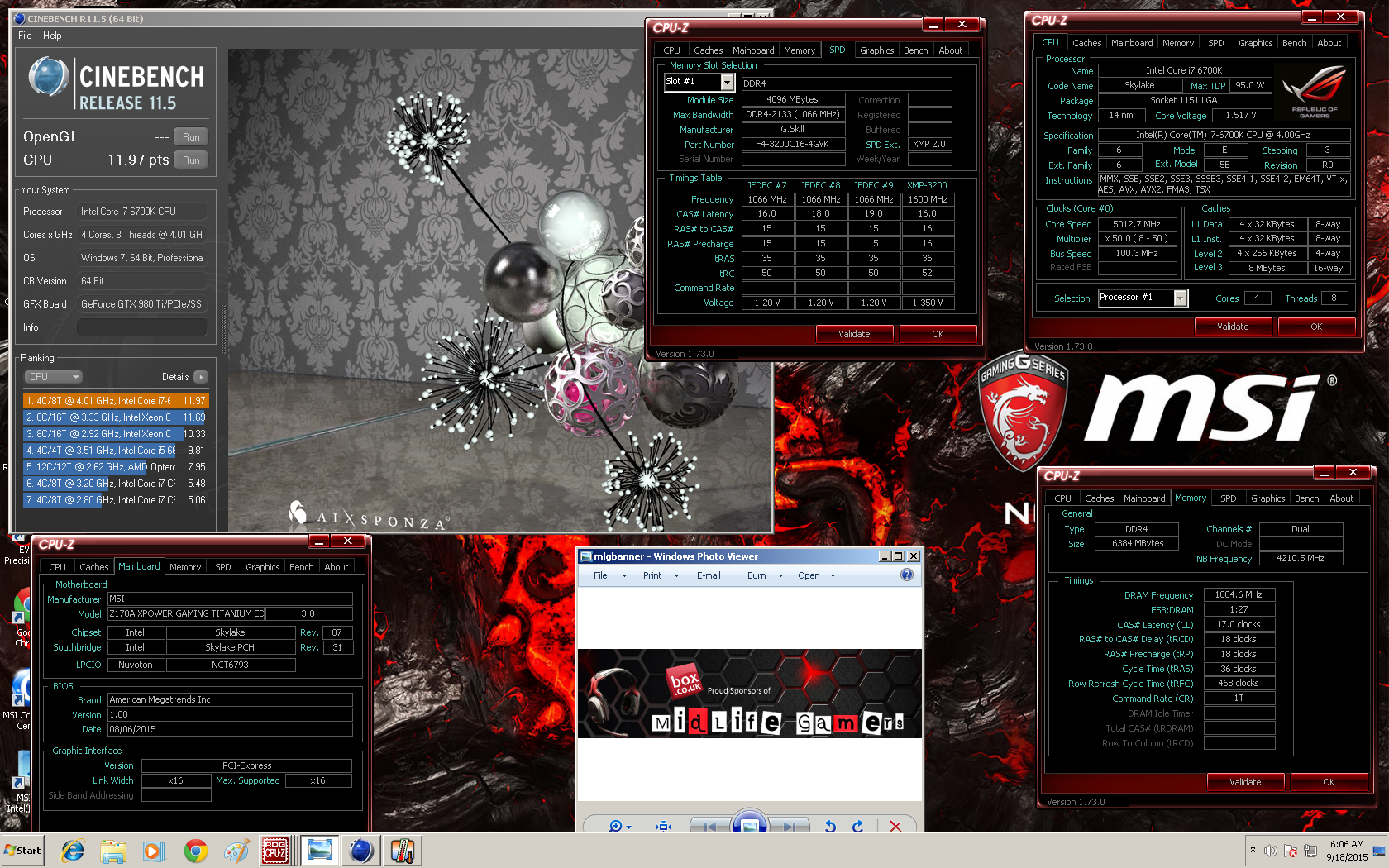Open the Start menu

tap(23, 850)
